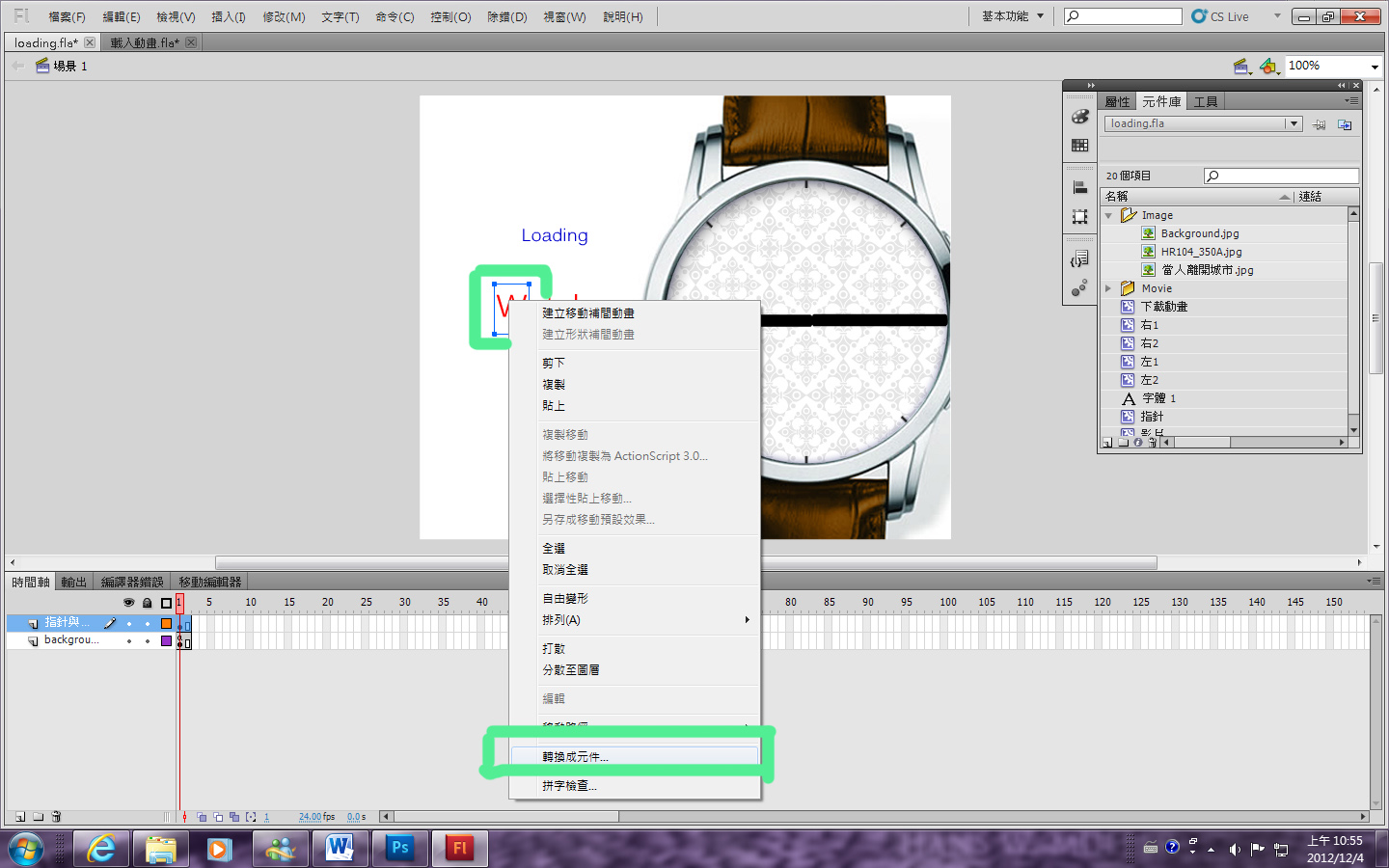The image size is (1389, 868).
Task: Open a new library panel window
Action: (1345, 123)
